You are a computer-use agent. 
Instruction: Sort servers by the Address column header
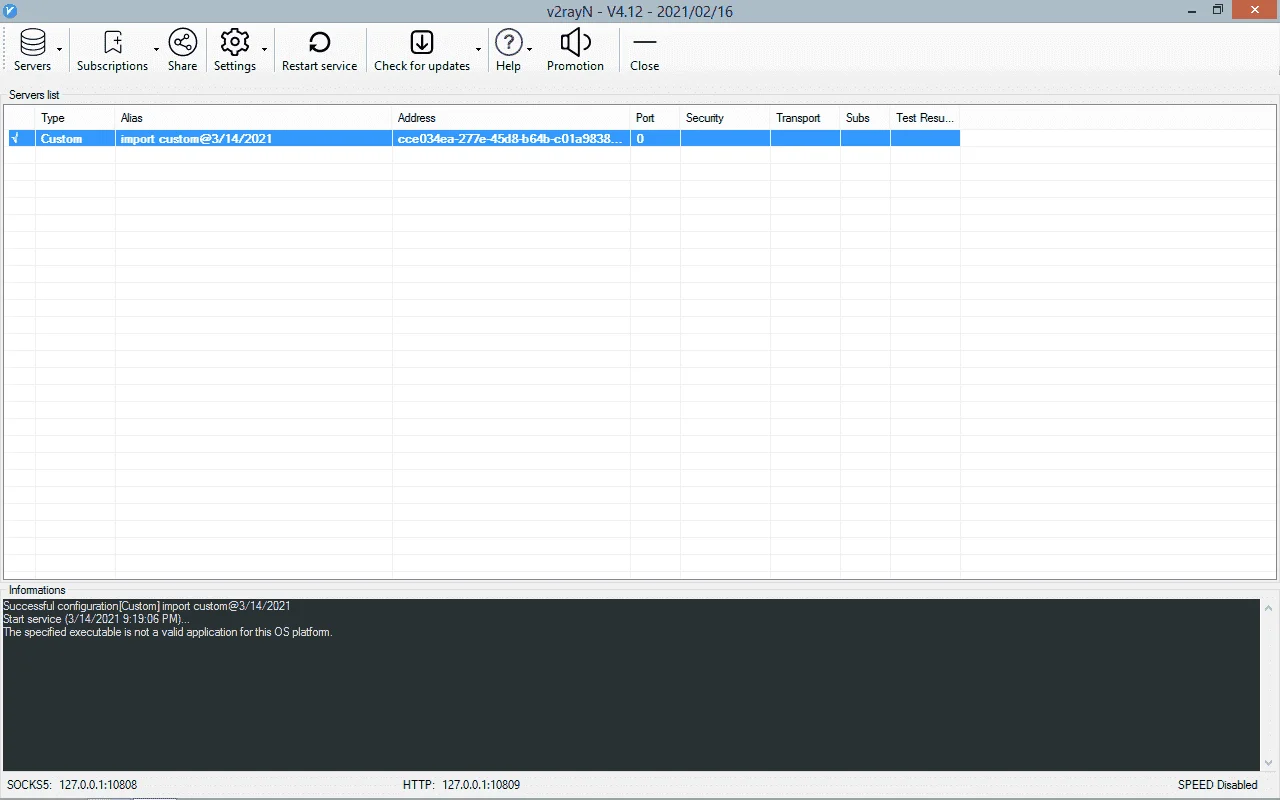pyautogui.click(x=511, y=118)
